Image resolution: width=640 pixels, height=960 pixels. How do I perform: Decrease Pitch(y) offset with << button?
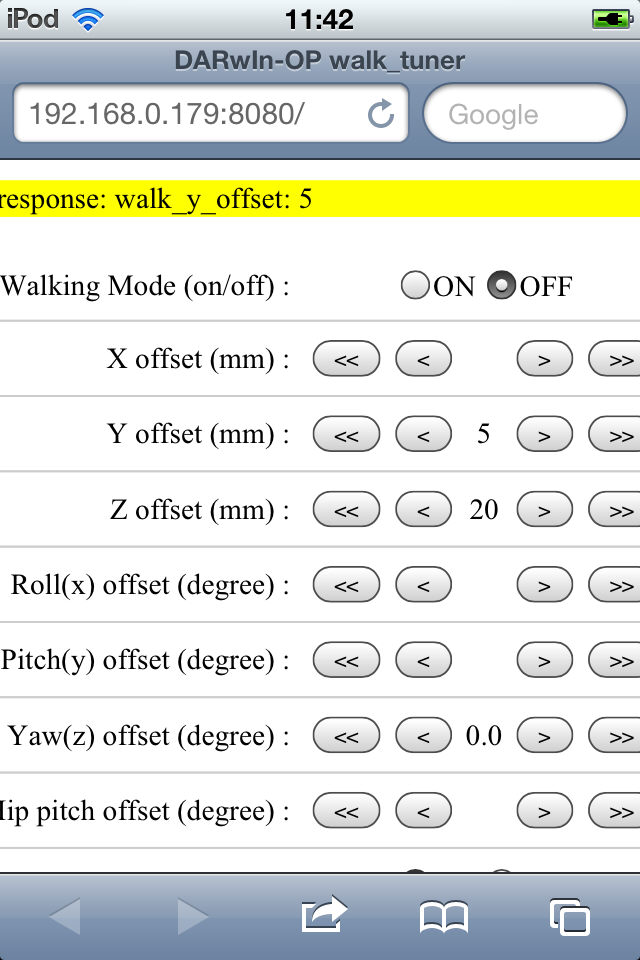click(346, 660)
